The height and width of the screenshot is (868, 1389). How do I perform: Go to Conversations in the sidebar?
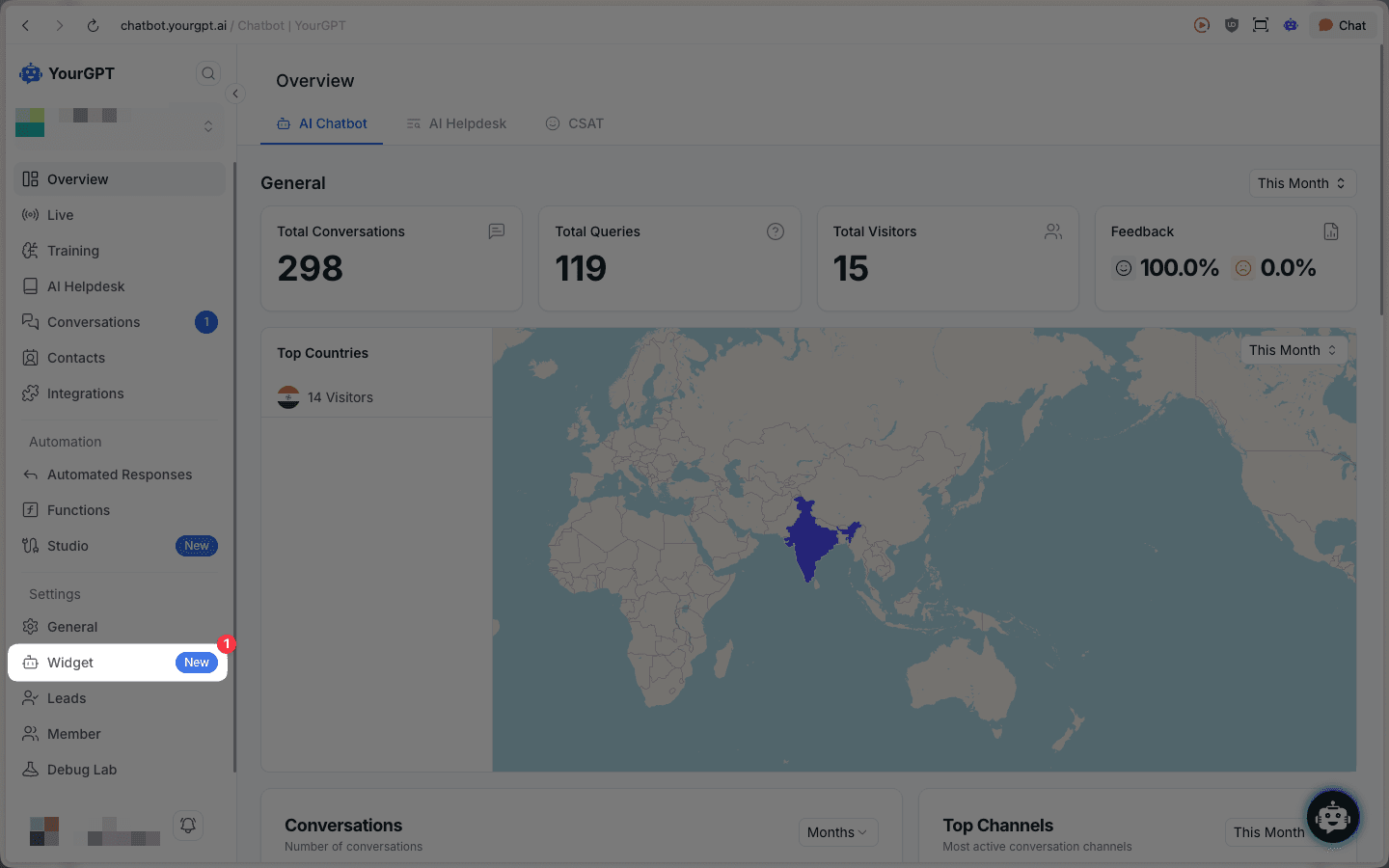(94, 322)
